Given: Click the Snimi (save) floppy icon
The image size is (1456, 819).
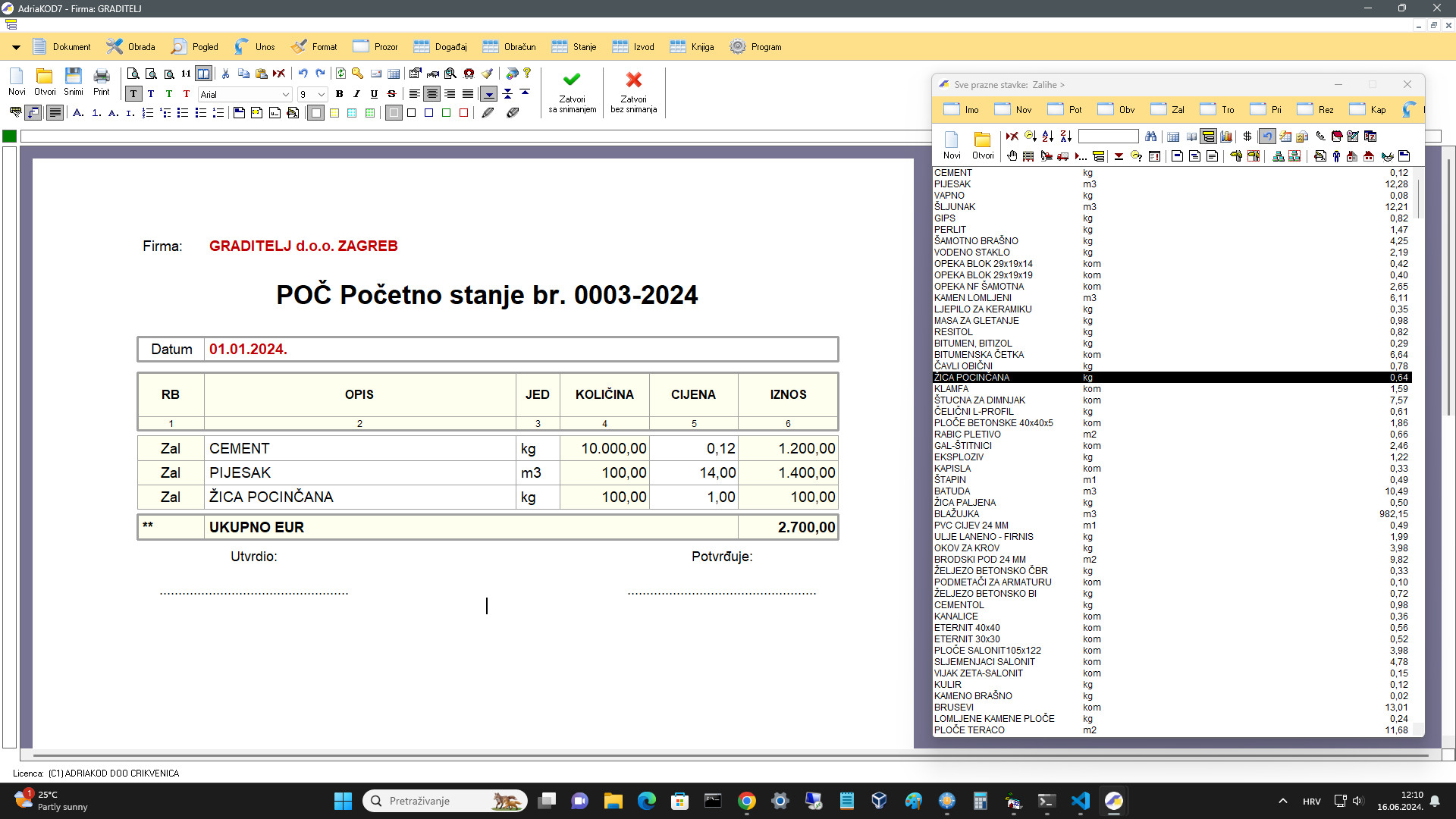Looking at the screenshot, I should pos(73,81).
